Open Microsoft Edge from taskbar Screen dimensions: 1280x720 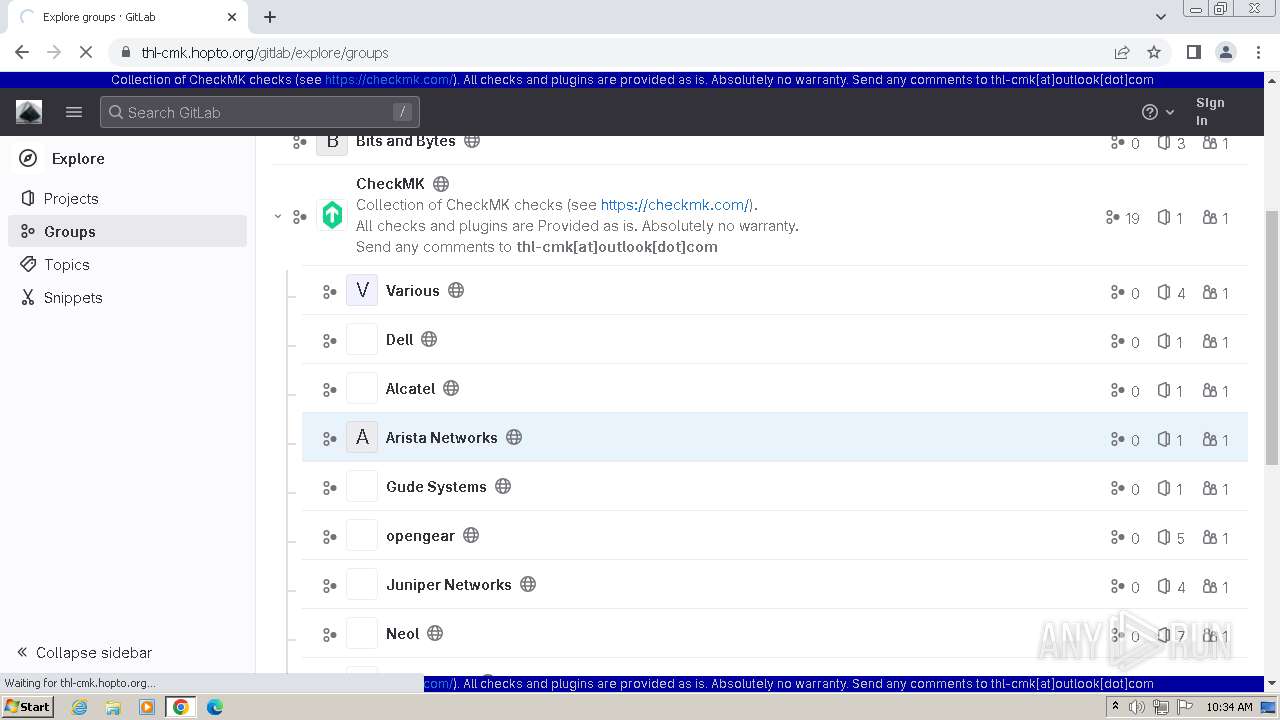click(214, 706)
